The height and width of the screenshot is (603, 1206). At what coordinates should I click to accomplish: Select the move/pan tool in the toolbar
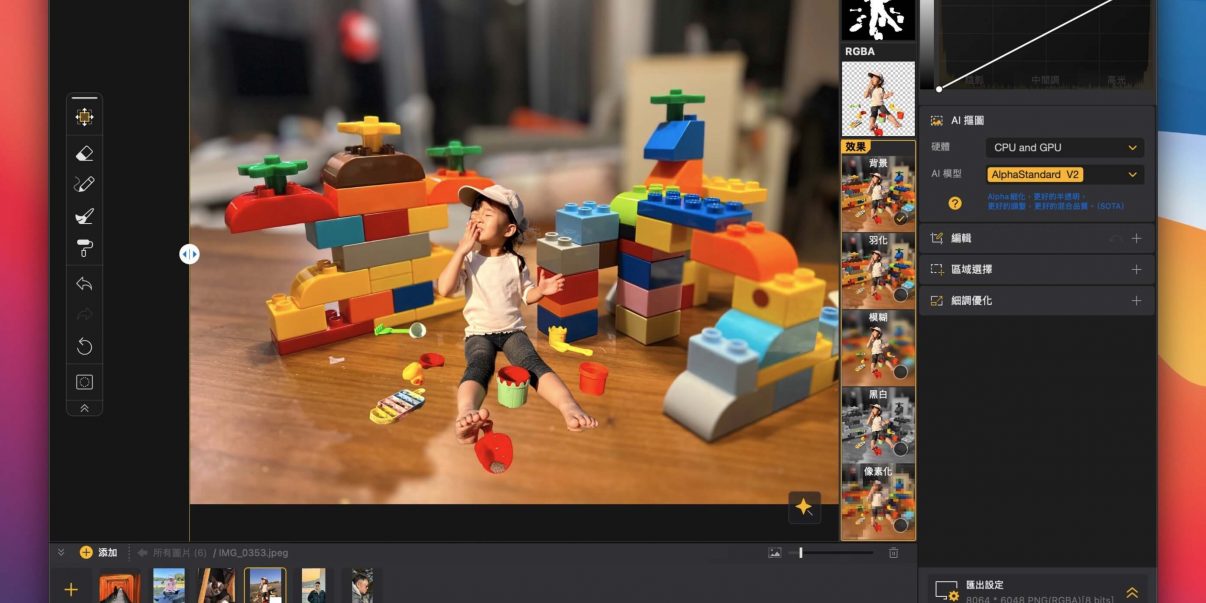[84, 117]
